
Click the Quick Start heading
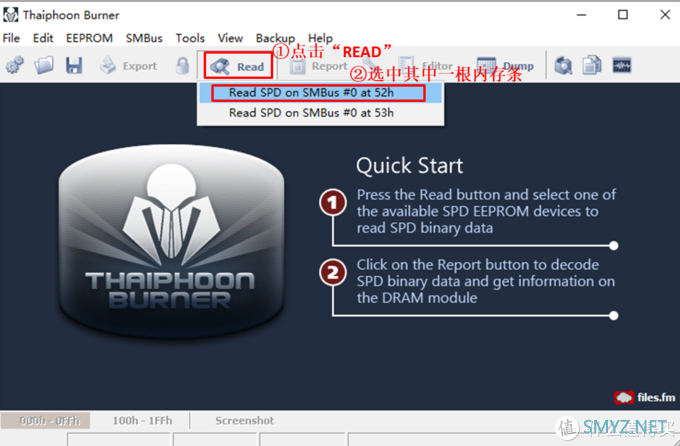[409, 166]
